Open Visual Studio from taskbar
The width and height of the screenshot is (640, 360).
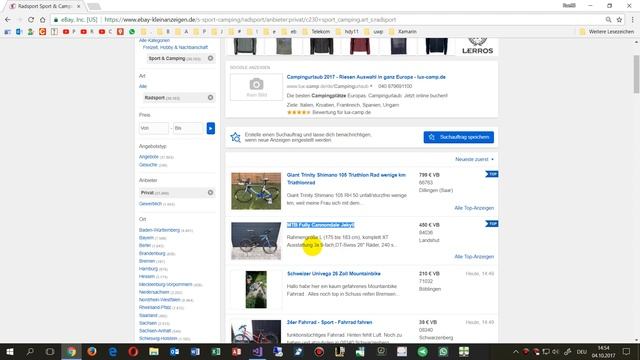(257, 351)
